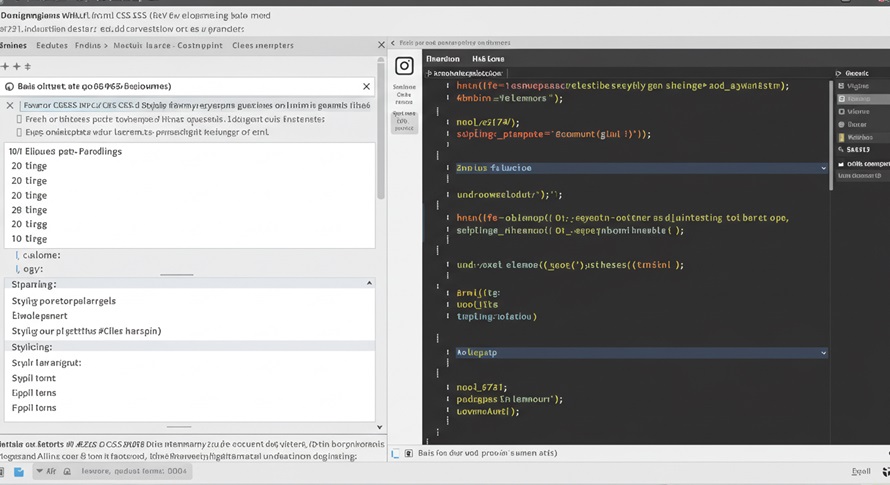Click the 'Vigine' icon in right sidebar
The height and width of the screenshot is (485, 890).
click(841, 86)
